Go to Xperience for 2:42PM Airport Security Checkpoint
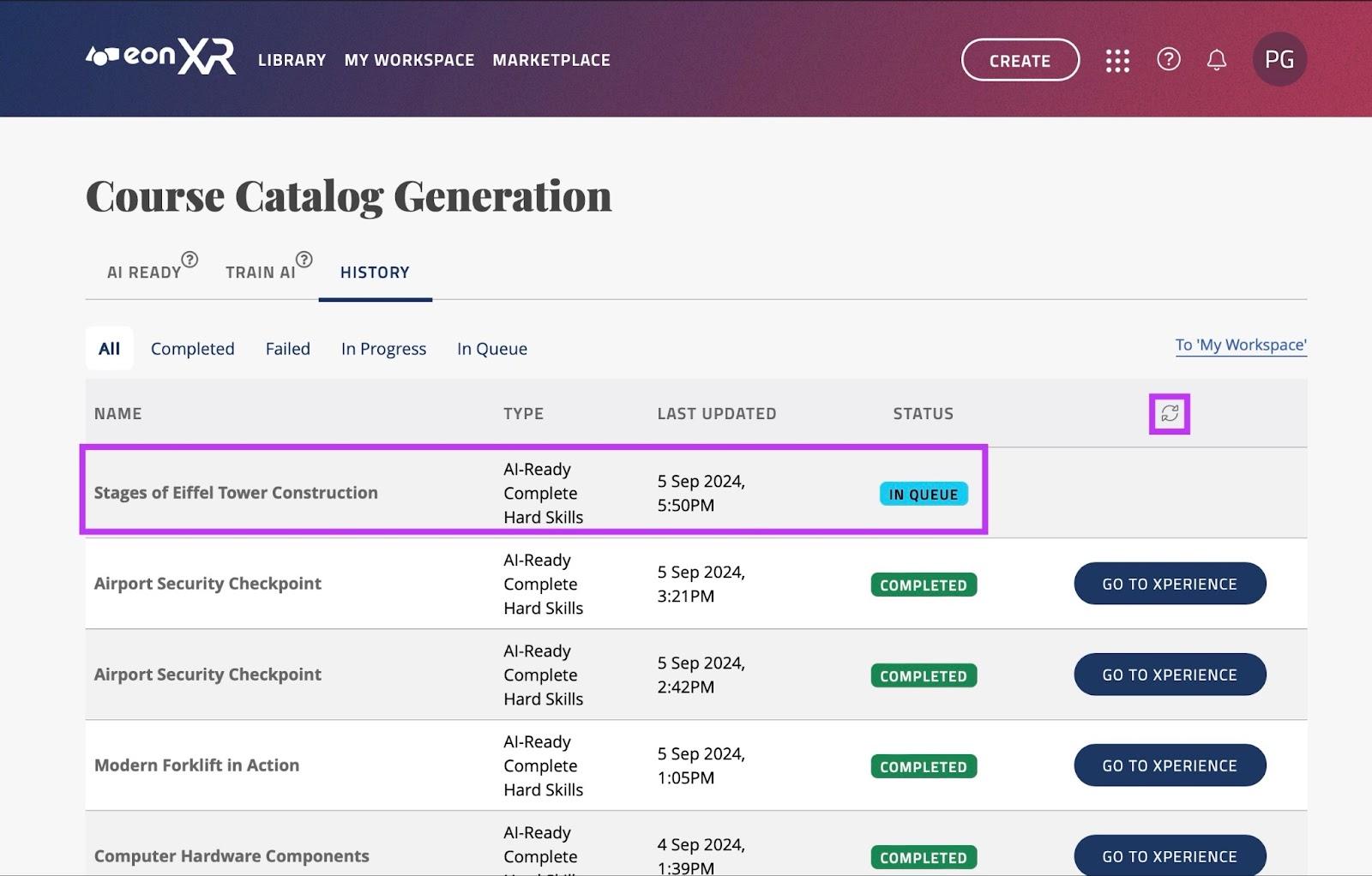This screenshot has height=876, width=1372. [1170, 675]
